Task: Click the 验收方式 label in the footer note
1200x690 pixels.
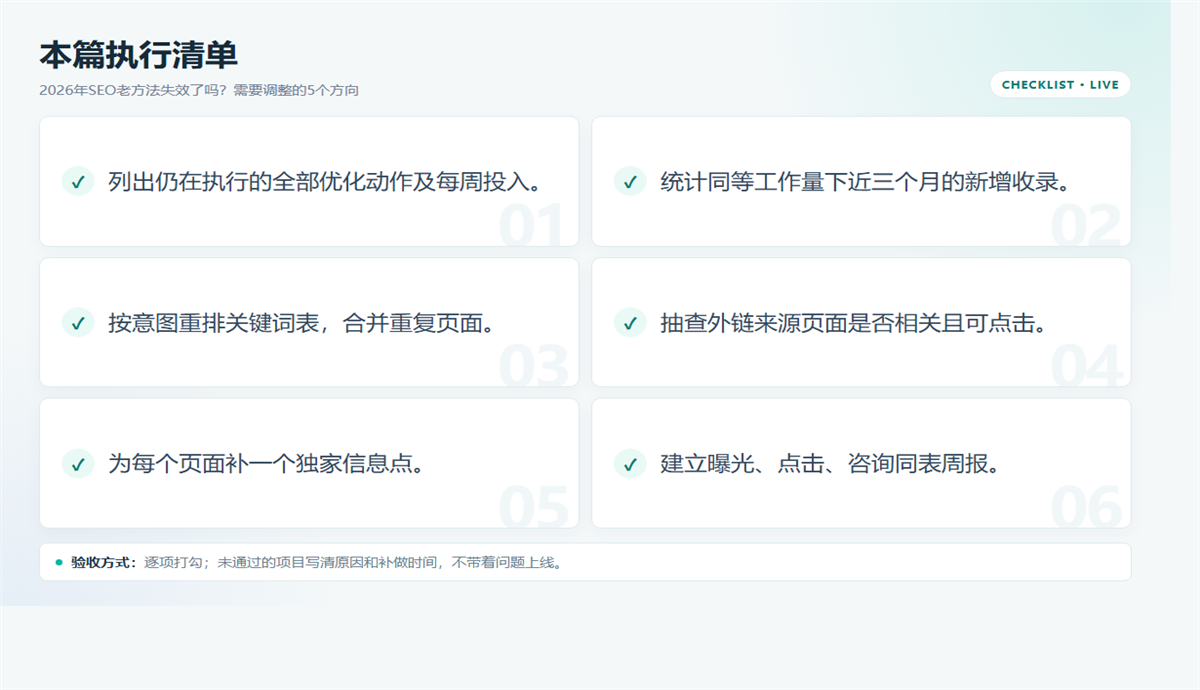Action: click(104, 562)
